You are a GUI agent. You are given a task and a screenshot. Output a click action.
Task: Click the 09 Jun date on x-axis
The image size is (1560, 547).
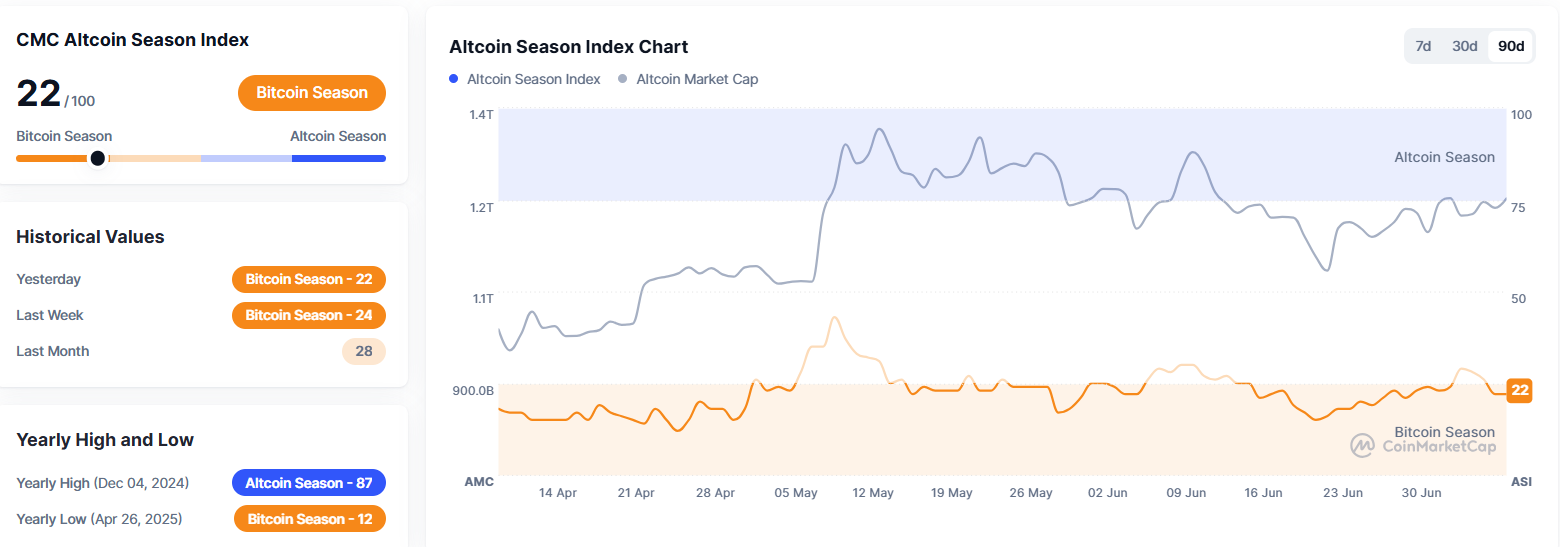[1186, 493]
